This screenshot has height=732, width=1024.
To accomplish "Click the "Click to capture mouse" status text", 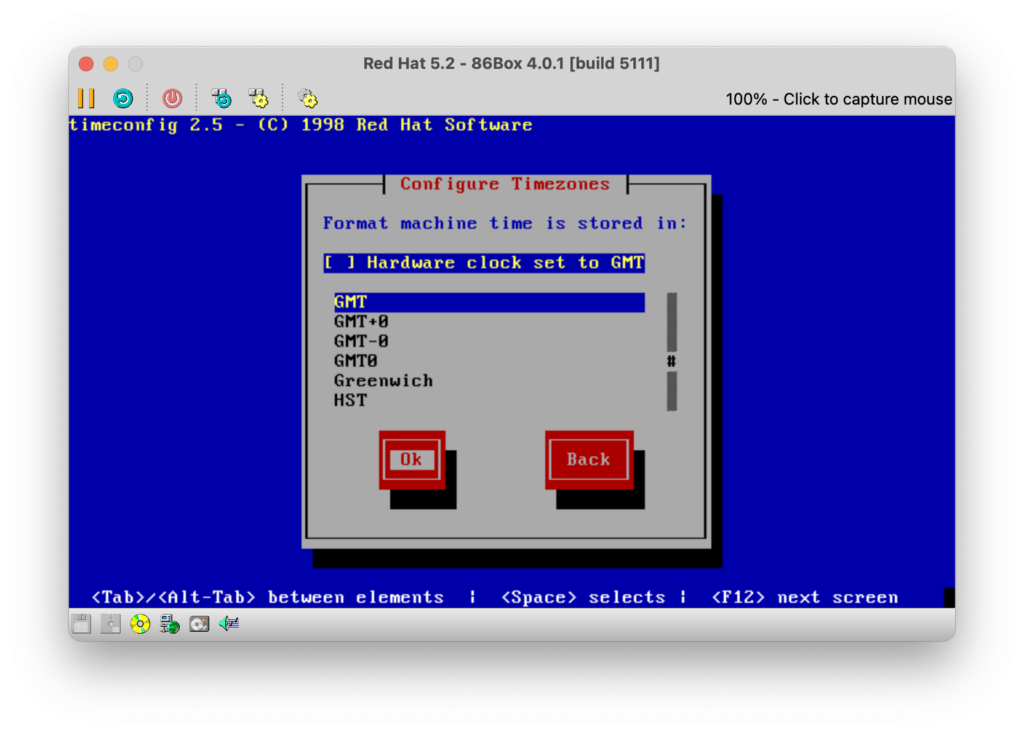I will point(867,99).
